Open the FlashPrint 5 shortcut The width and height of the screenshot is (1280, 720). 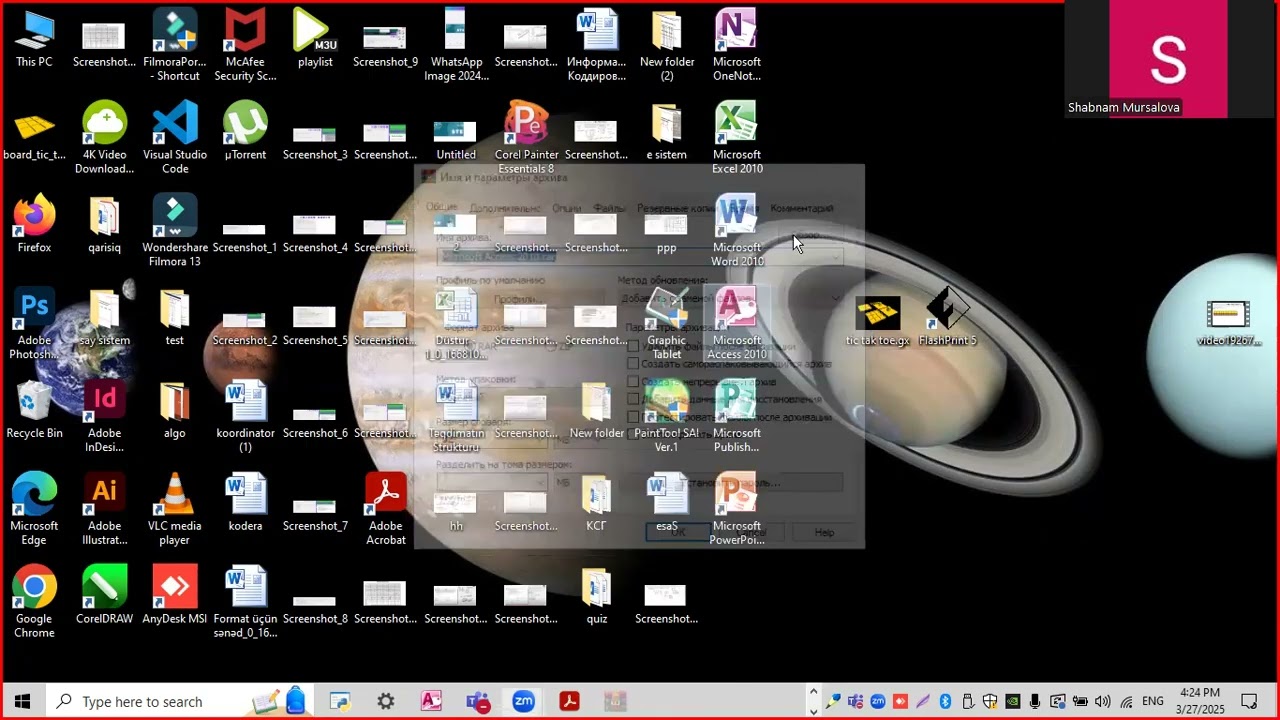[947, 317]
